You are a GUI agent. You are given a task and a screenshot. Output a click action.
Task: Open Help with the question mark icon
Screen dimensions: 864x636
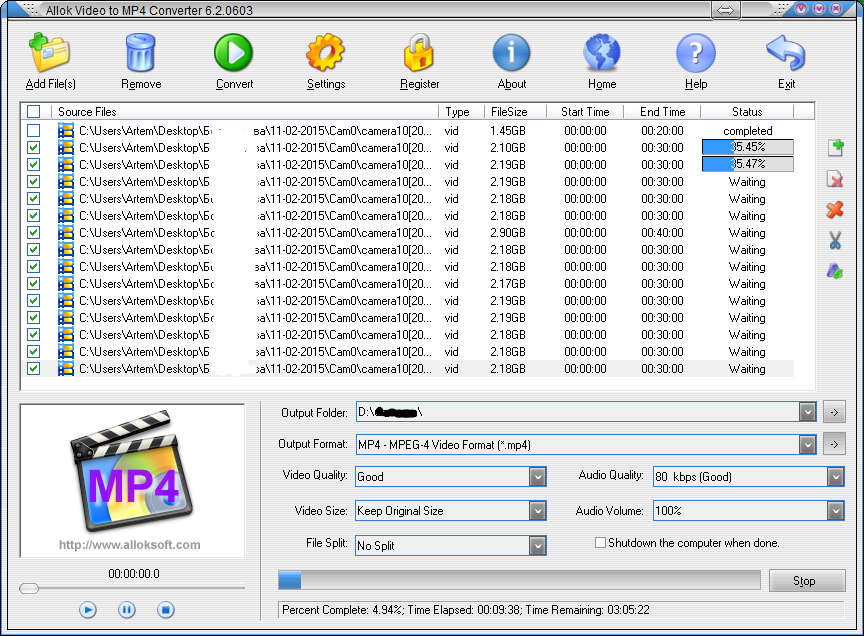point(696,54)
